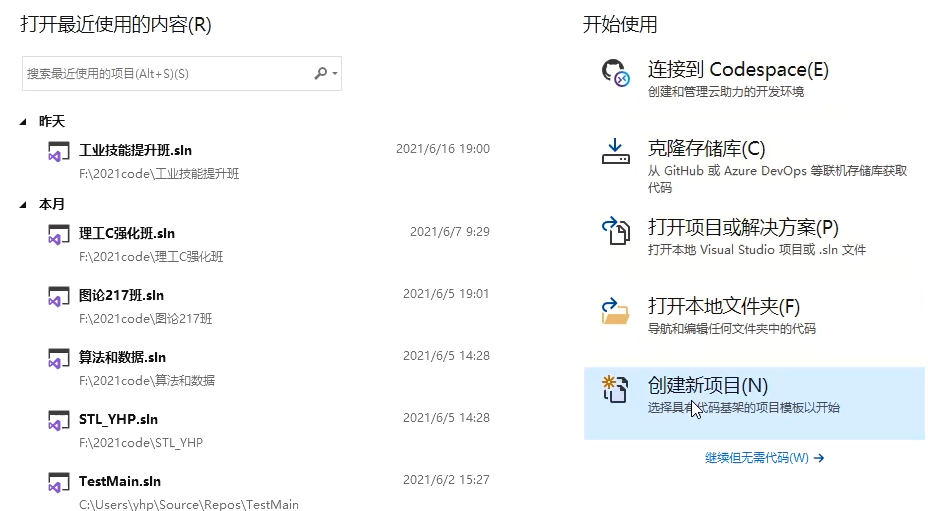This screenshot has height=511, width=928.
Task: Select 克隆存储库 option
Action: [x=706, y=149]
